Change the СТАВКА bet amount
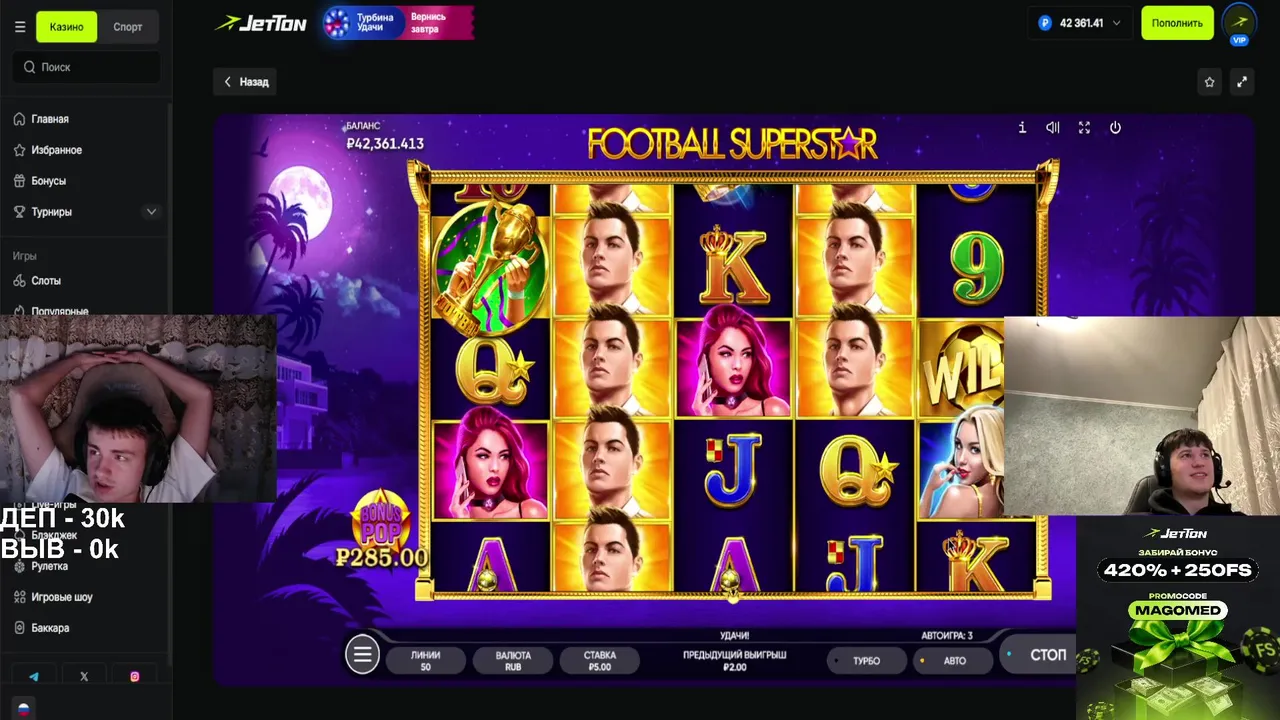This screenshot has width=1280, height=720. tap(600, 661)
